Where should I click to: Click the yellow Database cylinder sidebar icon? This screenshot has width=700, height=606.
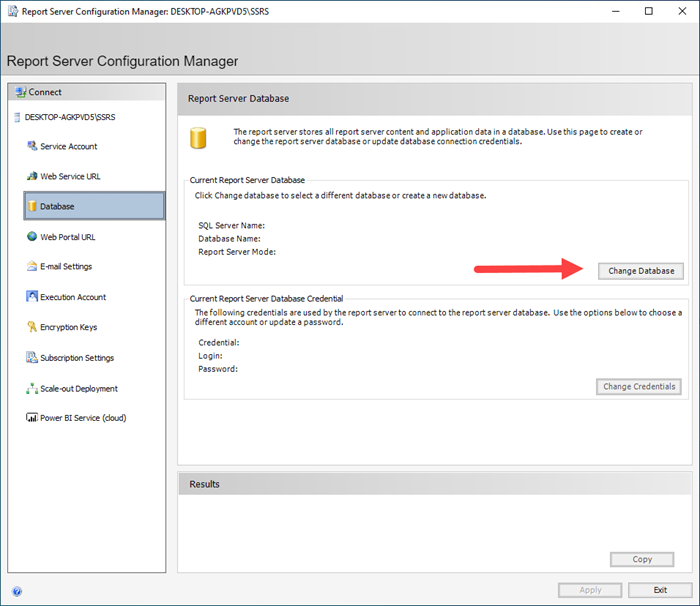pos(32,206)
